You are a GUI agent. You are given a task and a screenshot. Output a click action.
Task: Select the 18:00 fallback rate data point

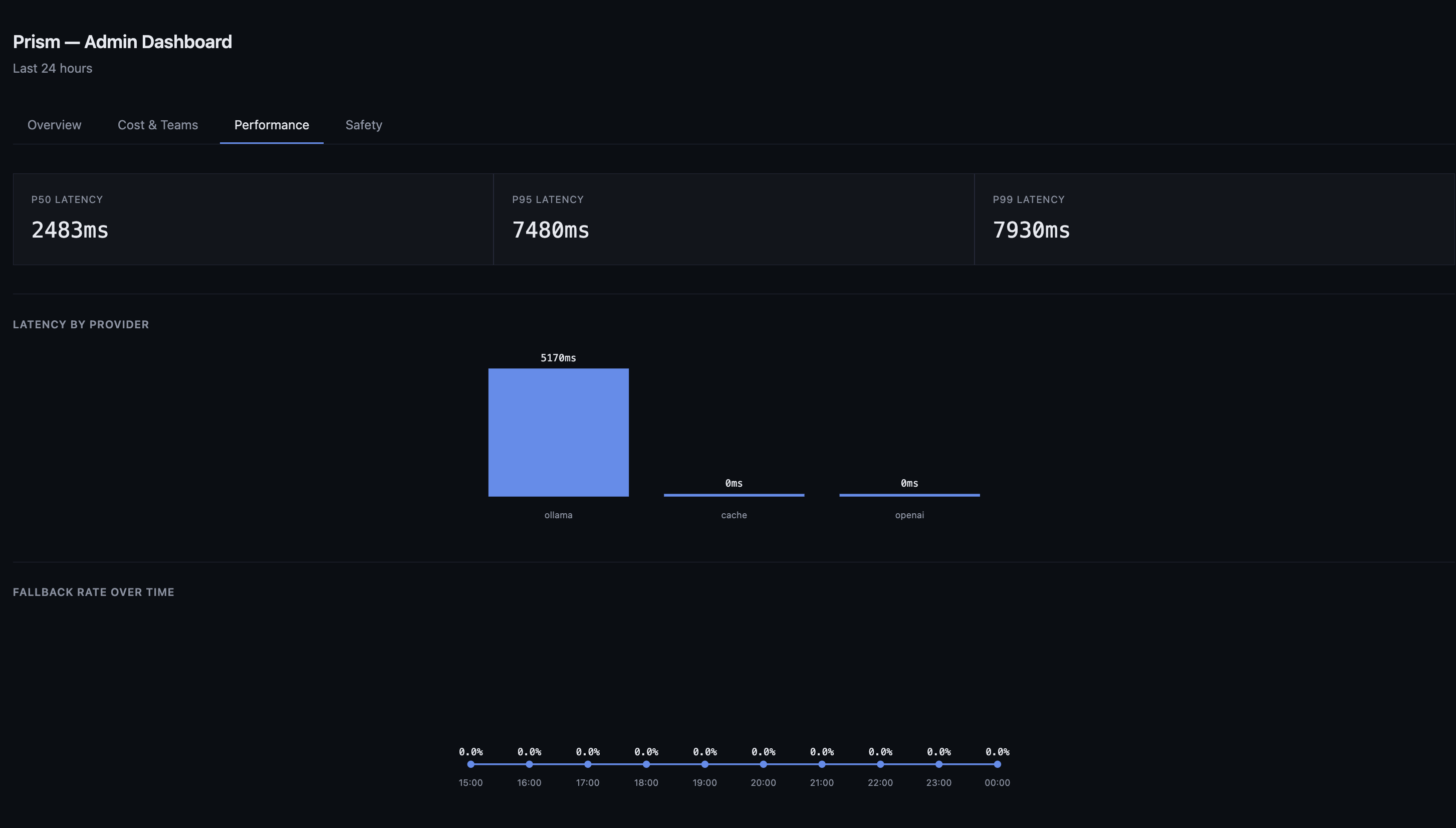[646, 764]
